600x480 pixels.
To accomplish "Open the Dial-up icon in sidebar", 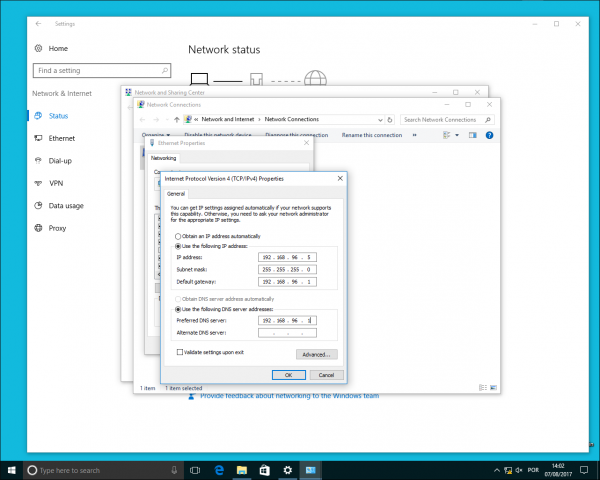I will point(38,161).
